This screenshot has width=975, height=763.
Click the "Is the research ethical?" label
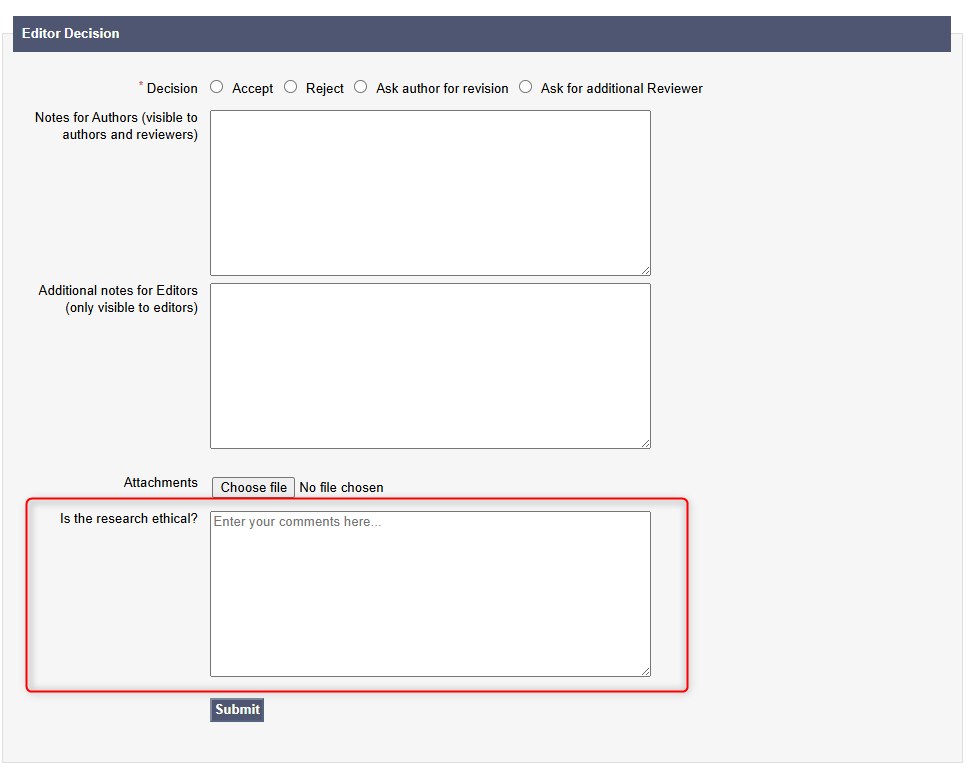(129, 519)
